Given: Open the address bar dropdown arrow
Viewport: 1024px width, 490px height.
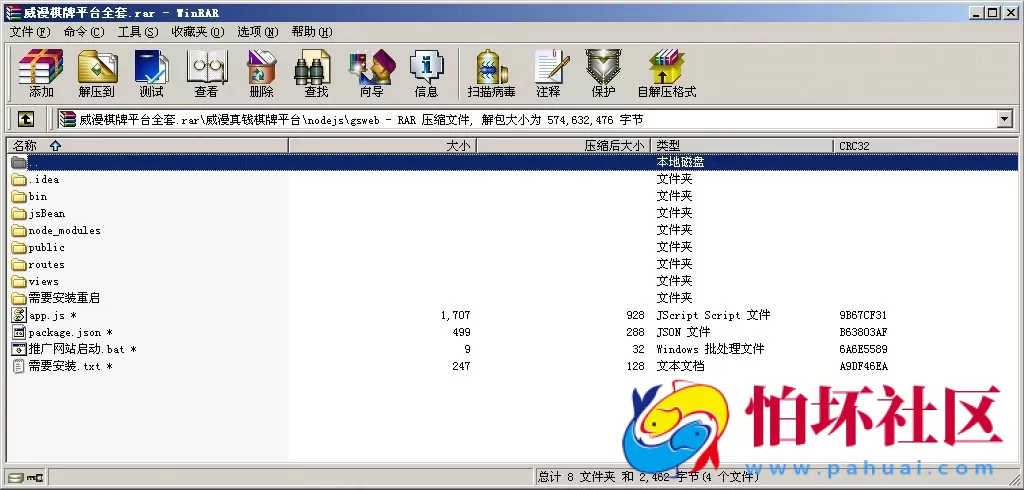Looking at the screenshot, I should pyautogui.click(x=1004, y=119).
